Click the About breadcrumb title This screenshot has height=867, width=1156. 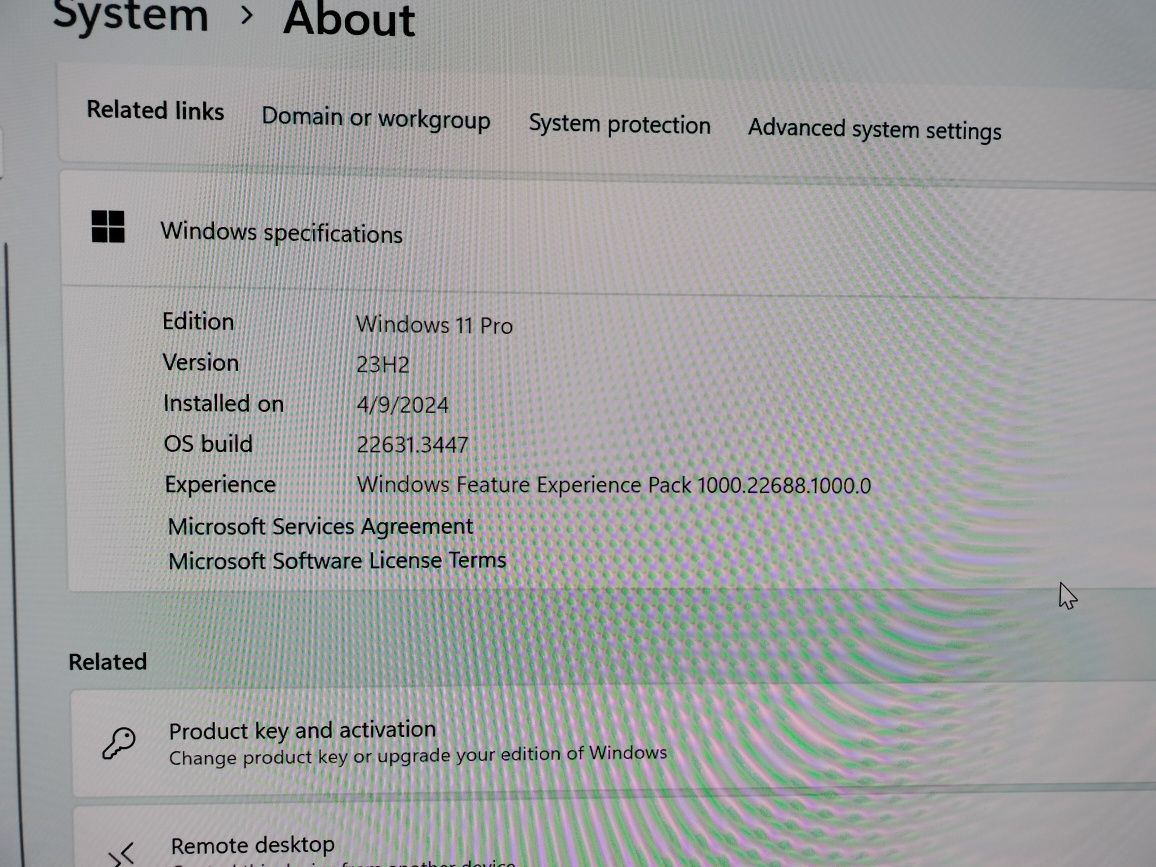[x=349, y=18]
